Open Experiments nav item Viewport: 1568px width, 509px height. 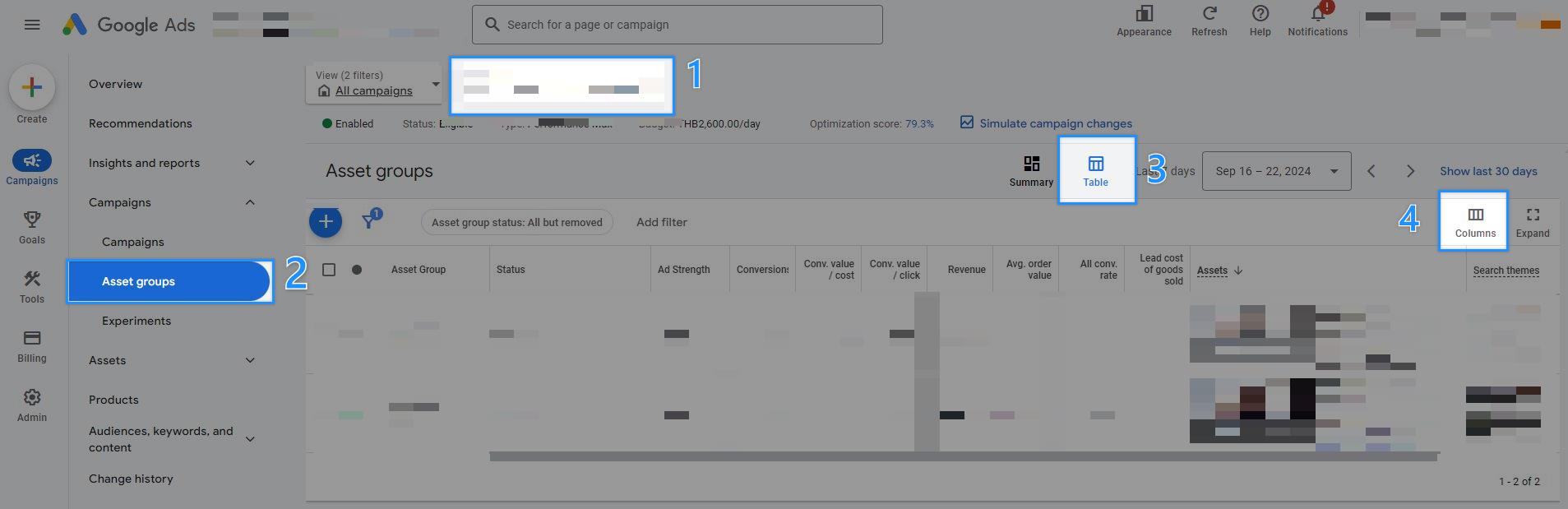(x=136, y=321)
